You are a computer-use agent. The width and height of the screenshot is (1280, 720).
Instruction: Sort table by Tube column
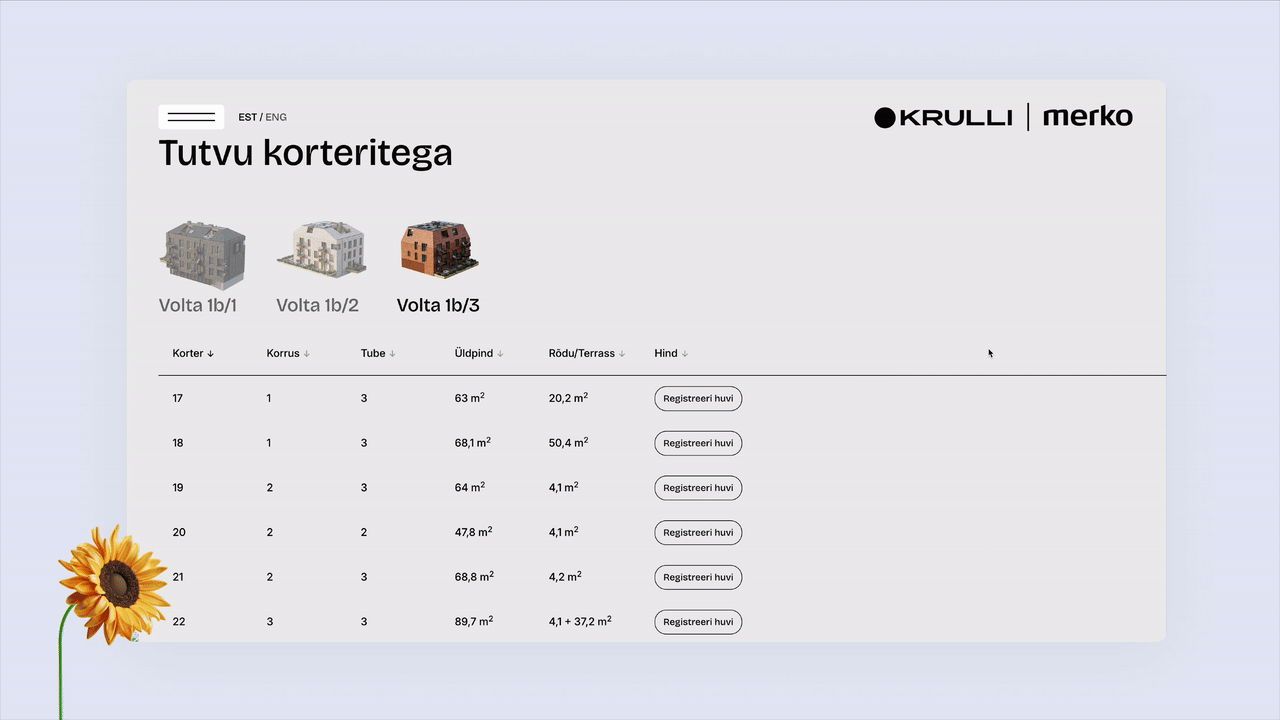[x=378, y=353]
